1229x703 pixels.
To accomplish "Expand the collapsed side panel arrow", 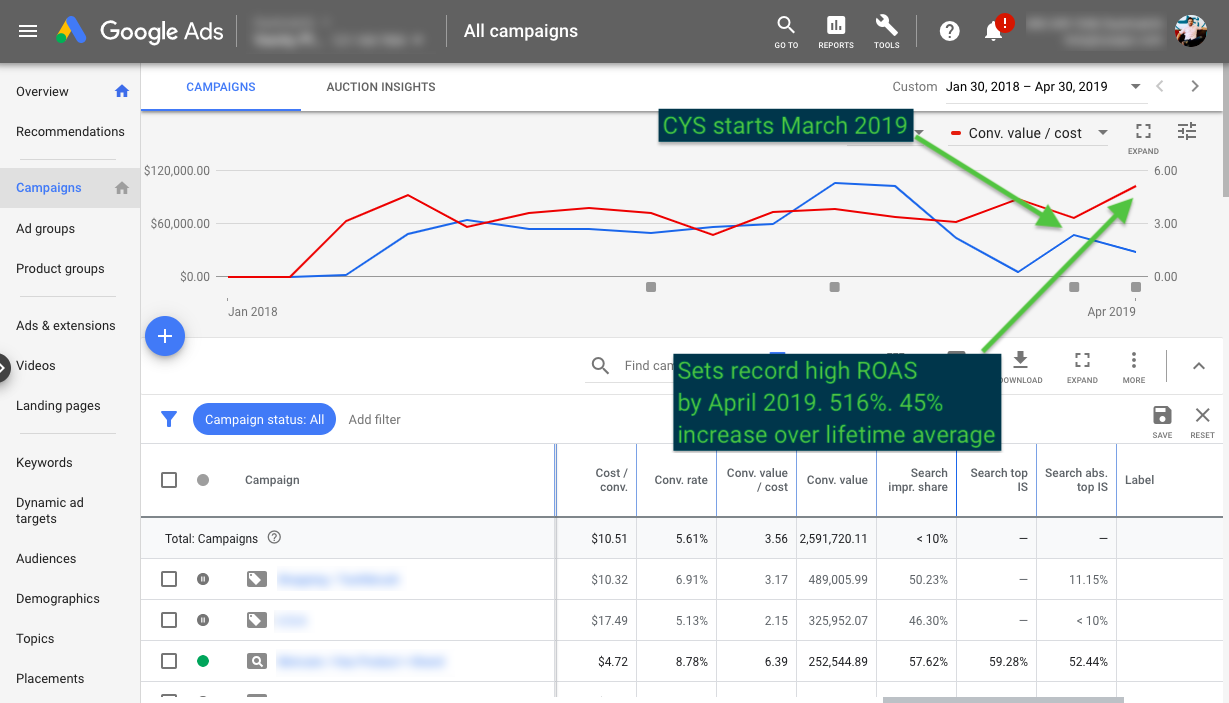I will [4, 367].
